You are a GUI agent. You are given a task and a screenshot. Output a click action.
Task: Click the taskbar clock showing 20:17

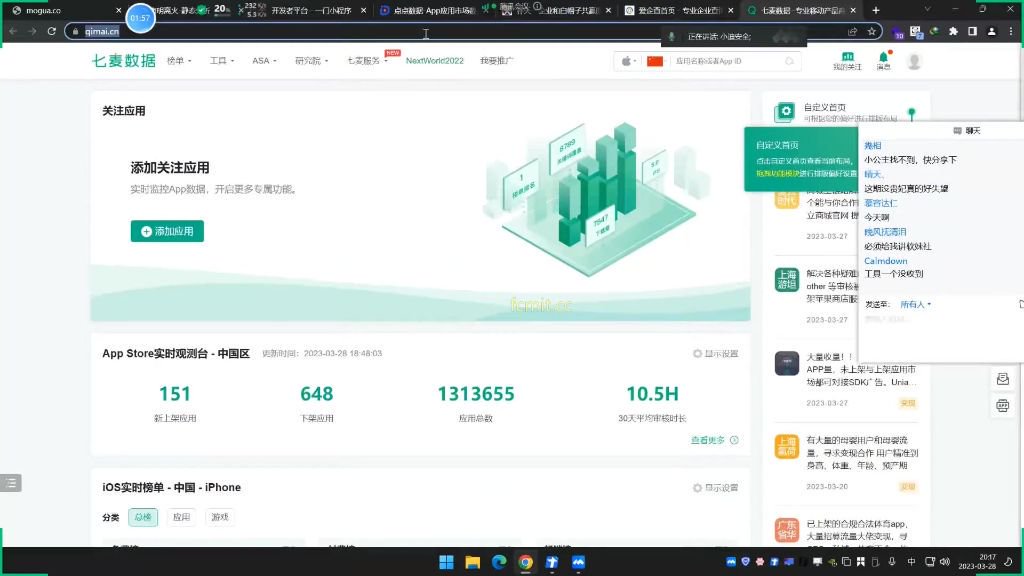978,562
